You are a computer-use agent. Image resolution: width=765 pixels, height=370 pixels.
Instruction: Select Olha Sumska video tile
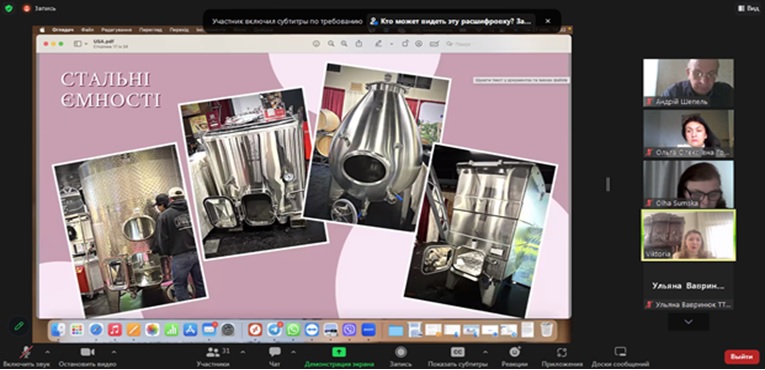[688, 184]
